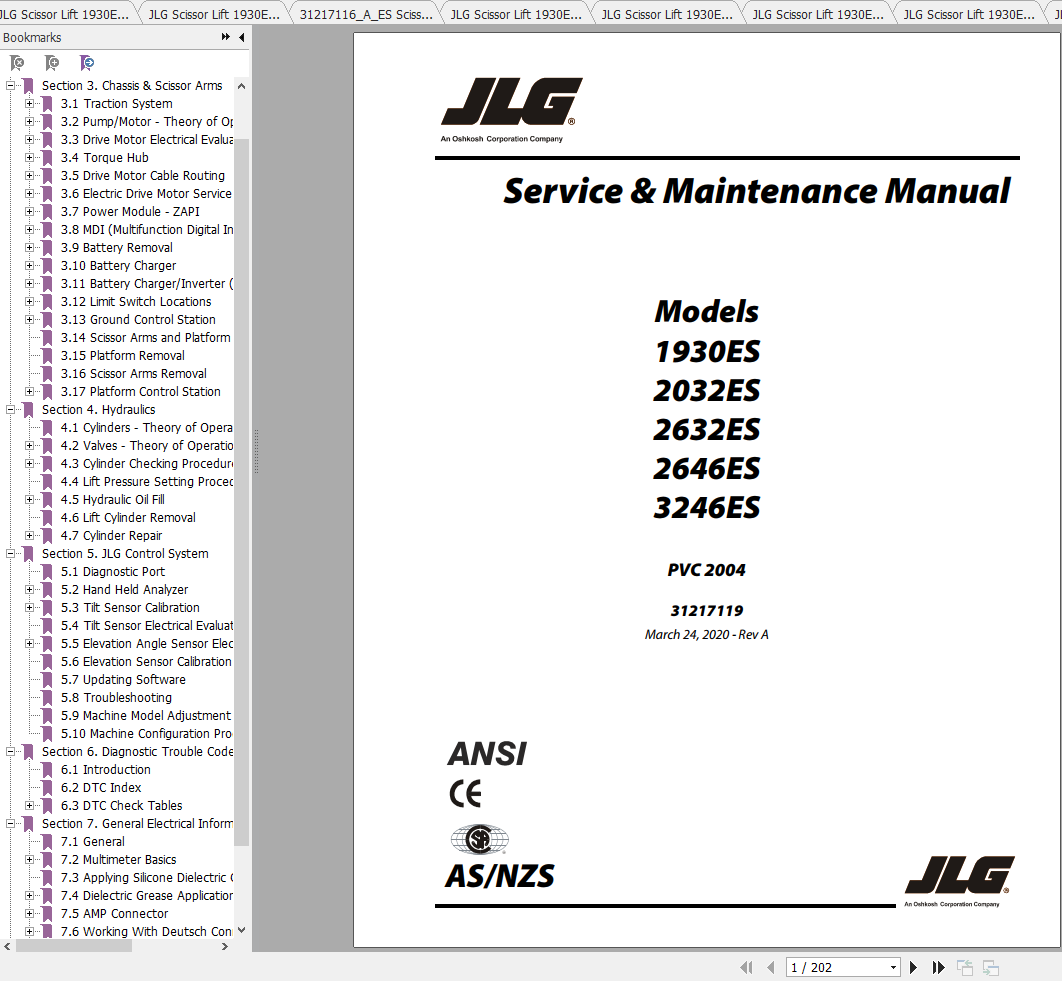This screenshot has width=1062, height=981.
Task: Click the previous view icon in status bar
Action: point(964,967)
